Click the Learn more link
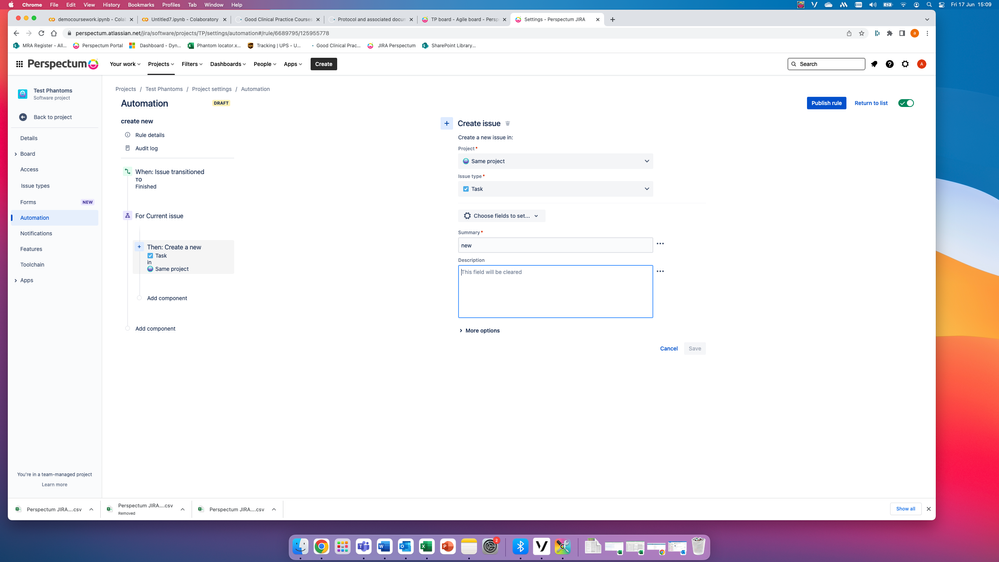The width and height of the screenshot is (999, 562). coord(54,485)
